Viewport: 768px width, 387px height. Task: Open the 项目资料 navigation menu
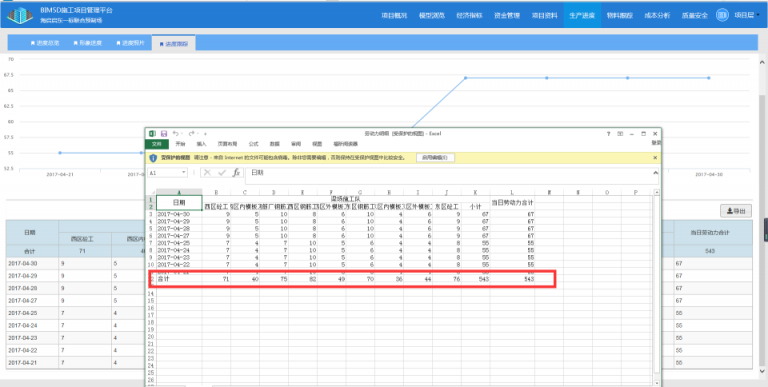click(x=545, y=16)
